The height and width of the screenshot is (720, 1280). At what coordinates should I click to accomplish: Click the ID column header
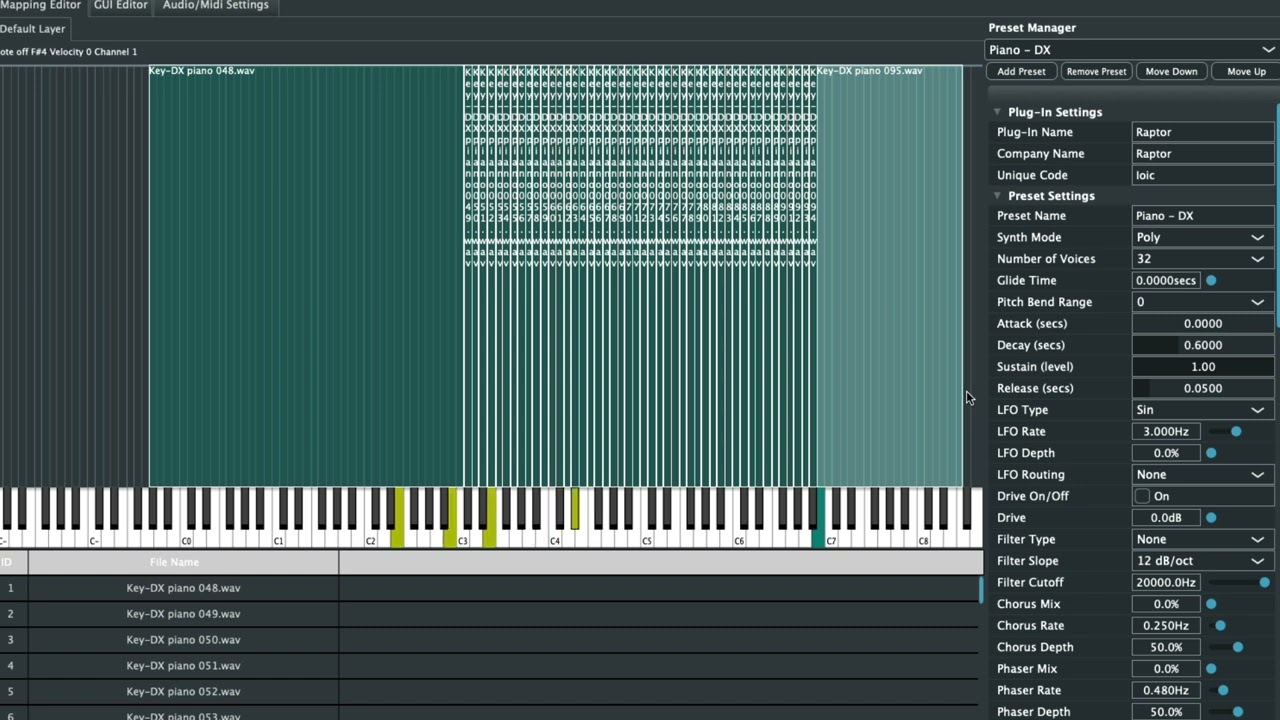click(13, 563)
